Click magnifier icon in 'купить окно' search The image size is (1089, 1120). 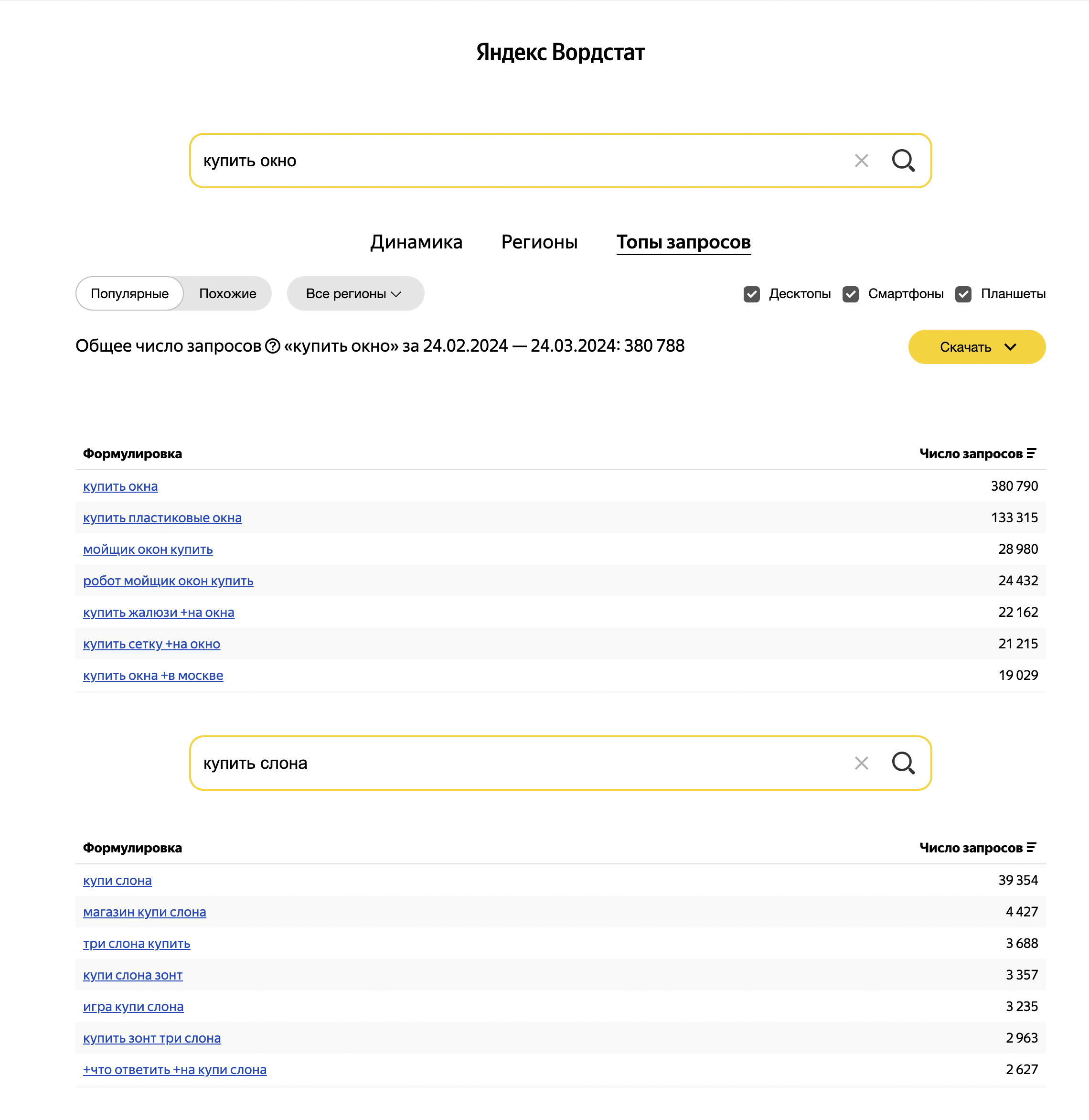pos(903,161)
